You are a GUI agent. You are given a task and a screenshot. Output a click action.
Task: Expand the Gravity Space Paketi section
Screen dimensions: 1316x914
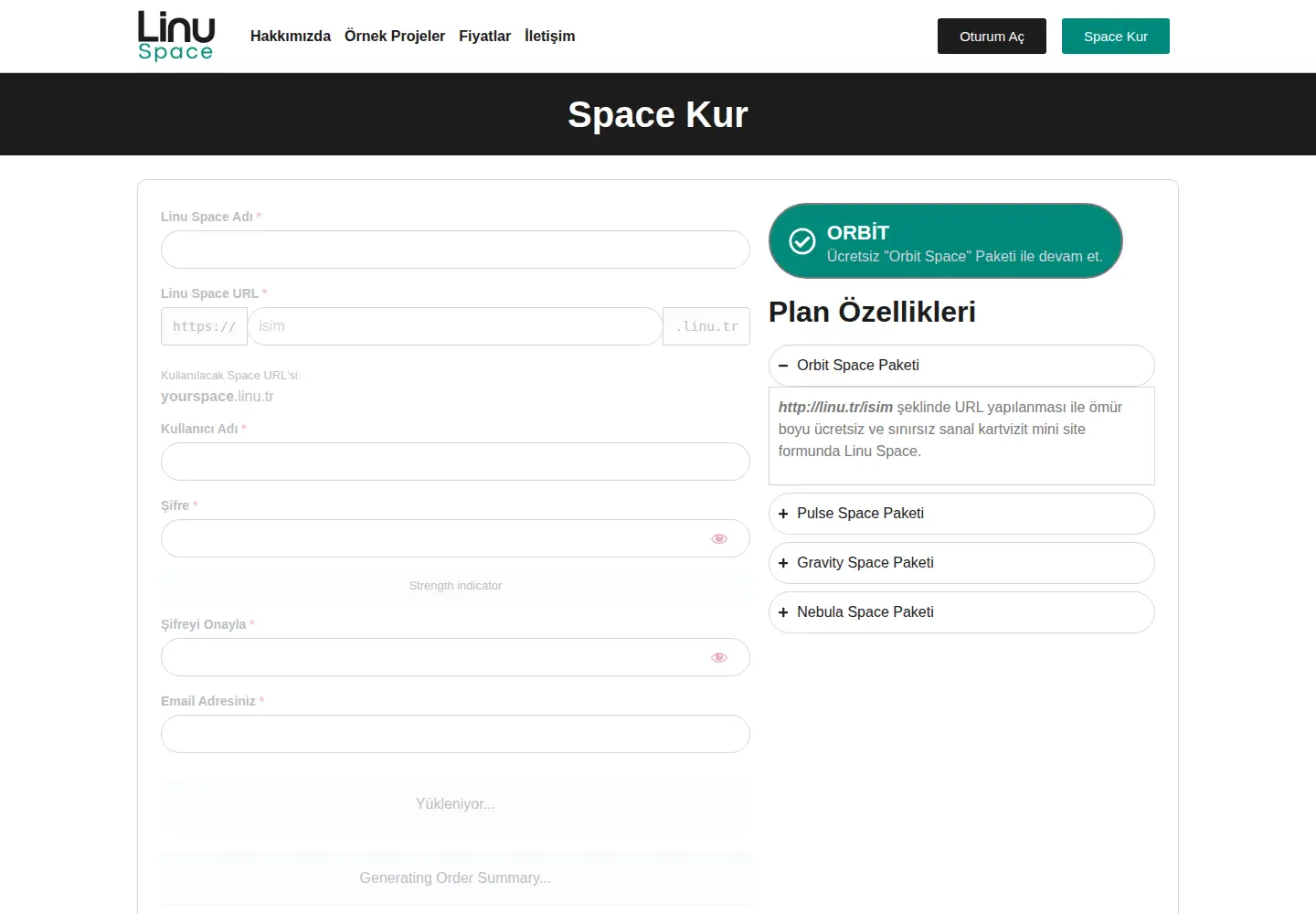[x=961, y=563]
